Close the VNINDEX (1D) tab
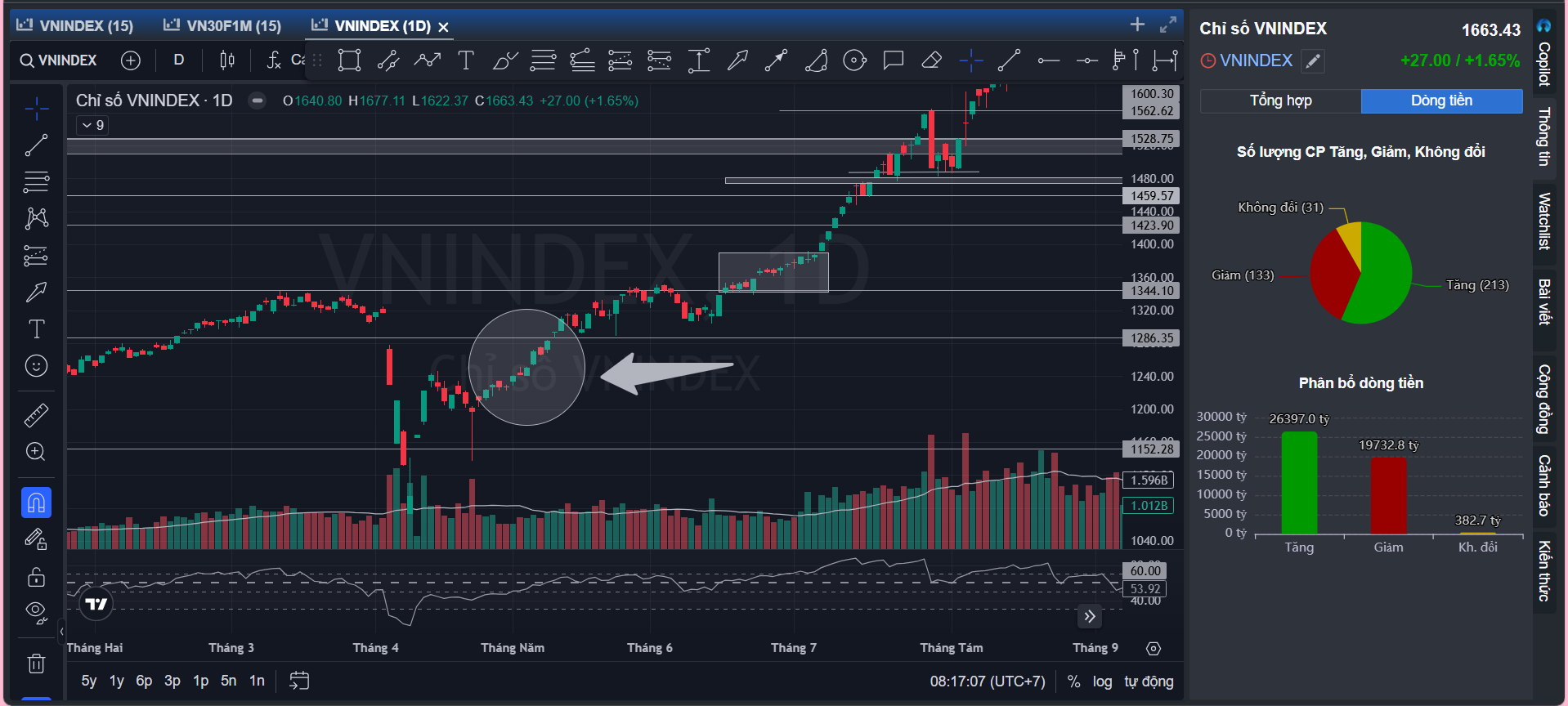This screenshot has width=1568, height=706. pos(444,27)
